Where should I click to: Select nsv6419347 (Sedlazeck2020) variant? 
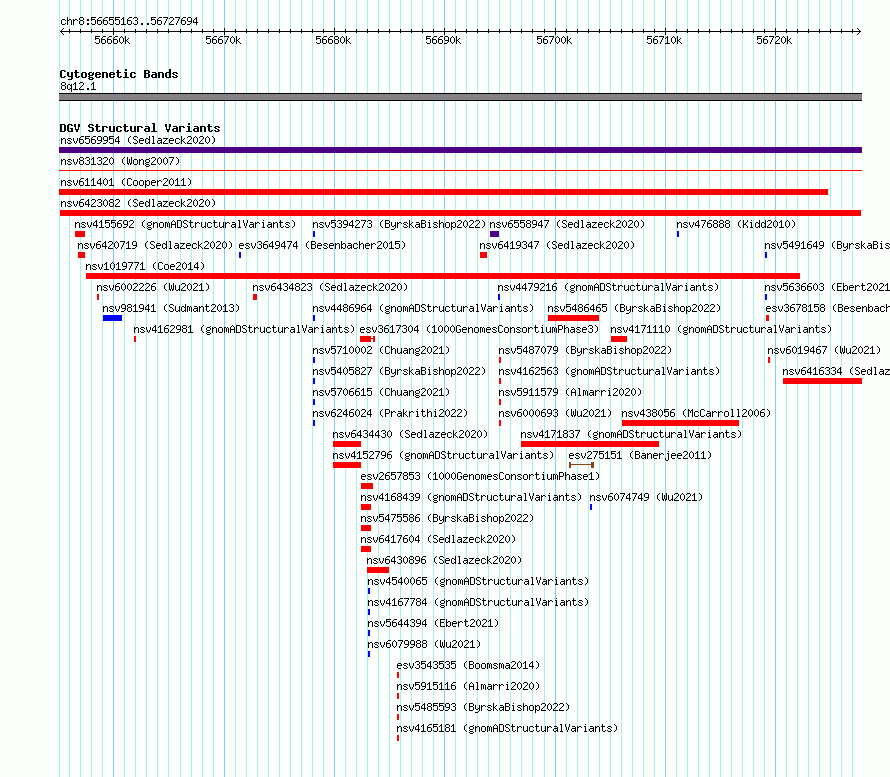point(557,245)
